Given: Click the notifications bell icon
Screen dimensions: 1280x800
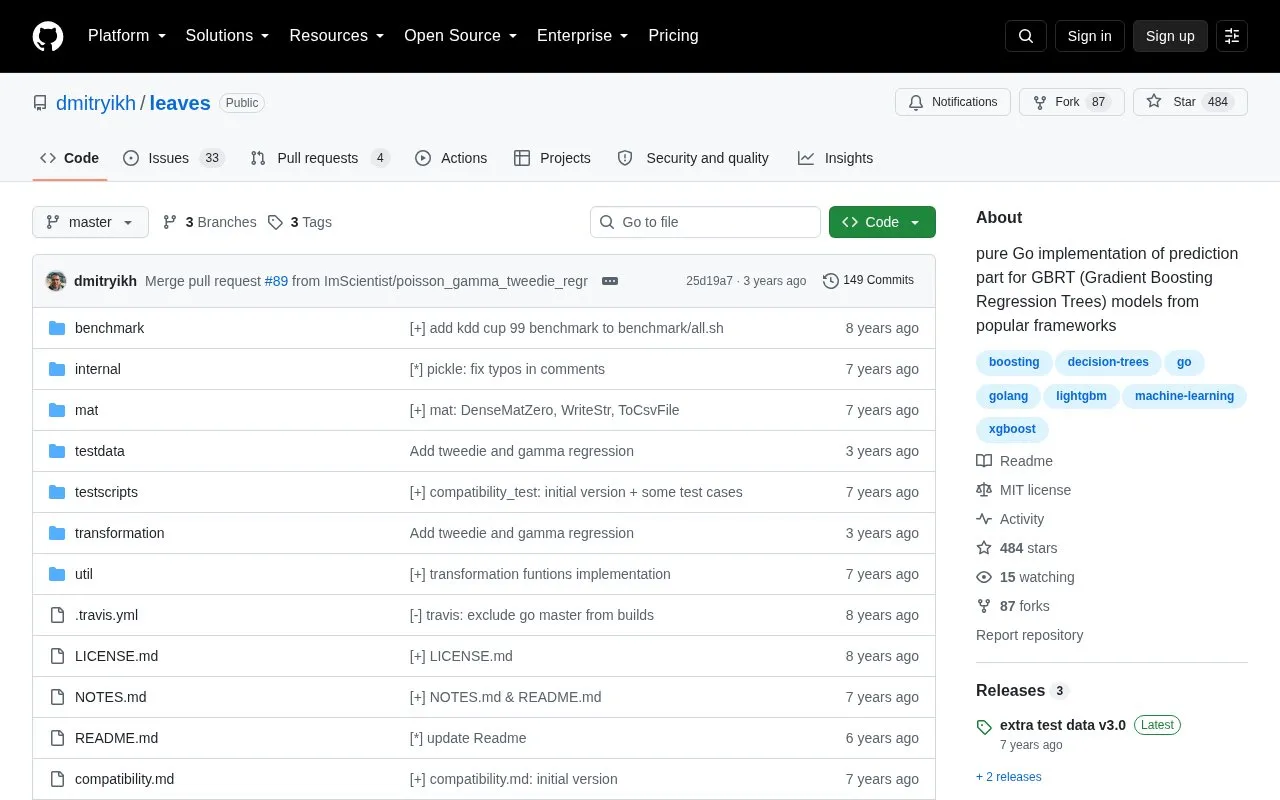Looking at the screenshot, I should (x=916, y=102).
